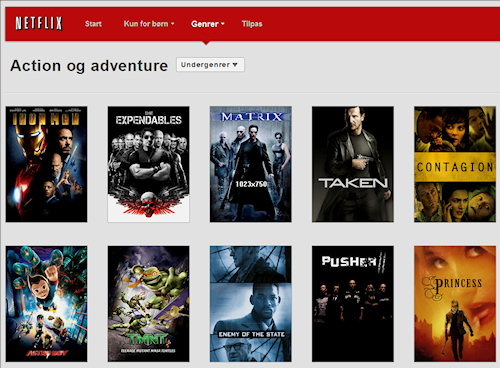Expand the Undergenrer dropdown
500x368 pixels.
tap(210, 65)
